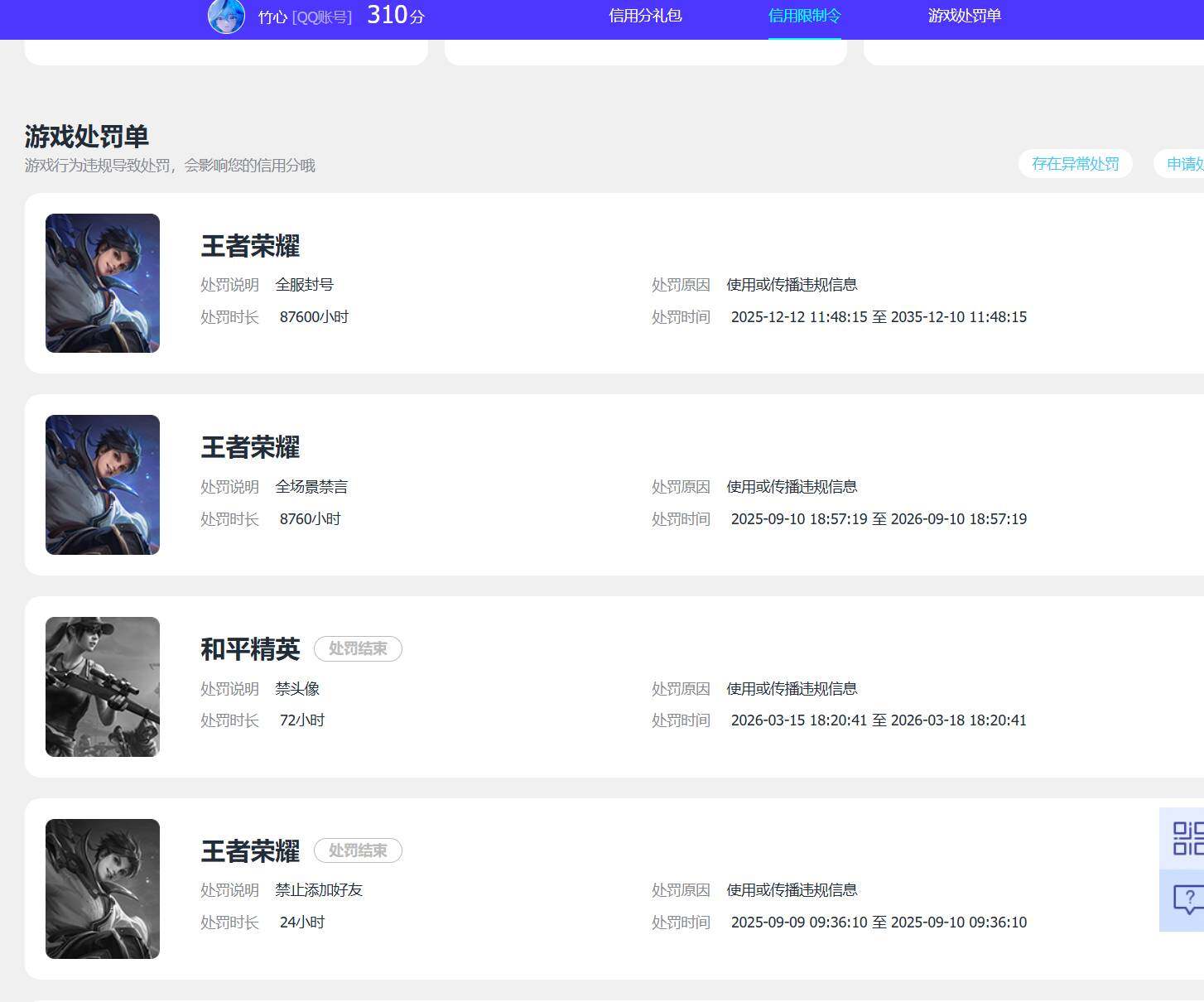Click the time range starting 2025-09-09 09:36:10
This screenshot has width=1204, height=1002.
click(x=879, y=923)
